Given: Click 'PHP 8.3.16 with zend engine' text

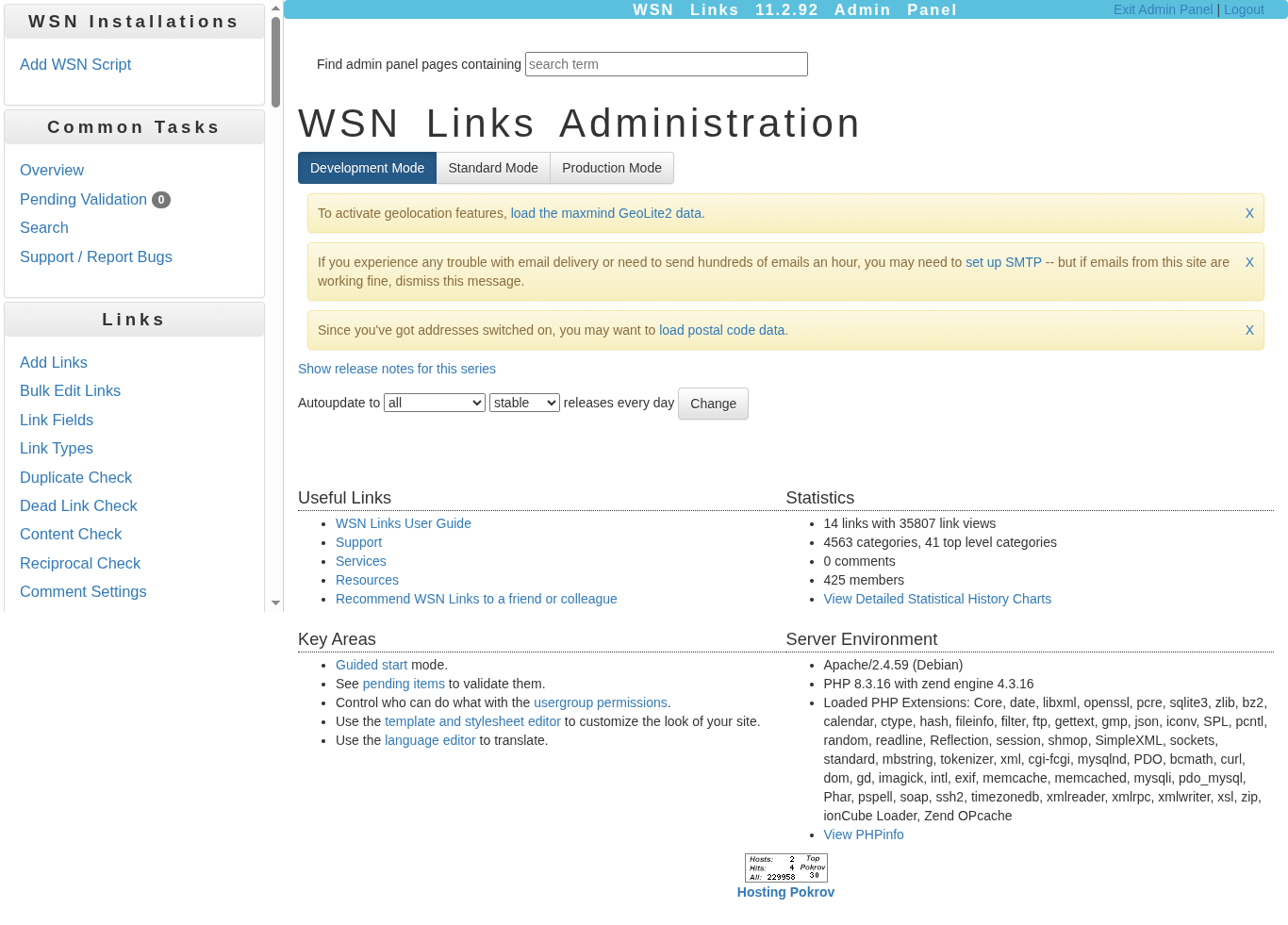Looking at the screenshot, I should pos(929,684).
